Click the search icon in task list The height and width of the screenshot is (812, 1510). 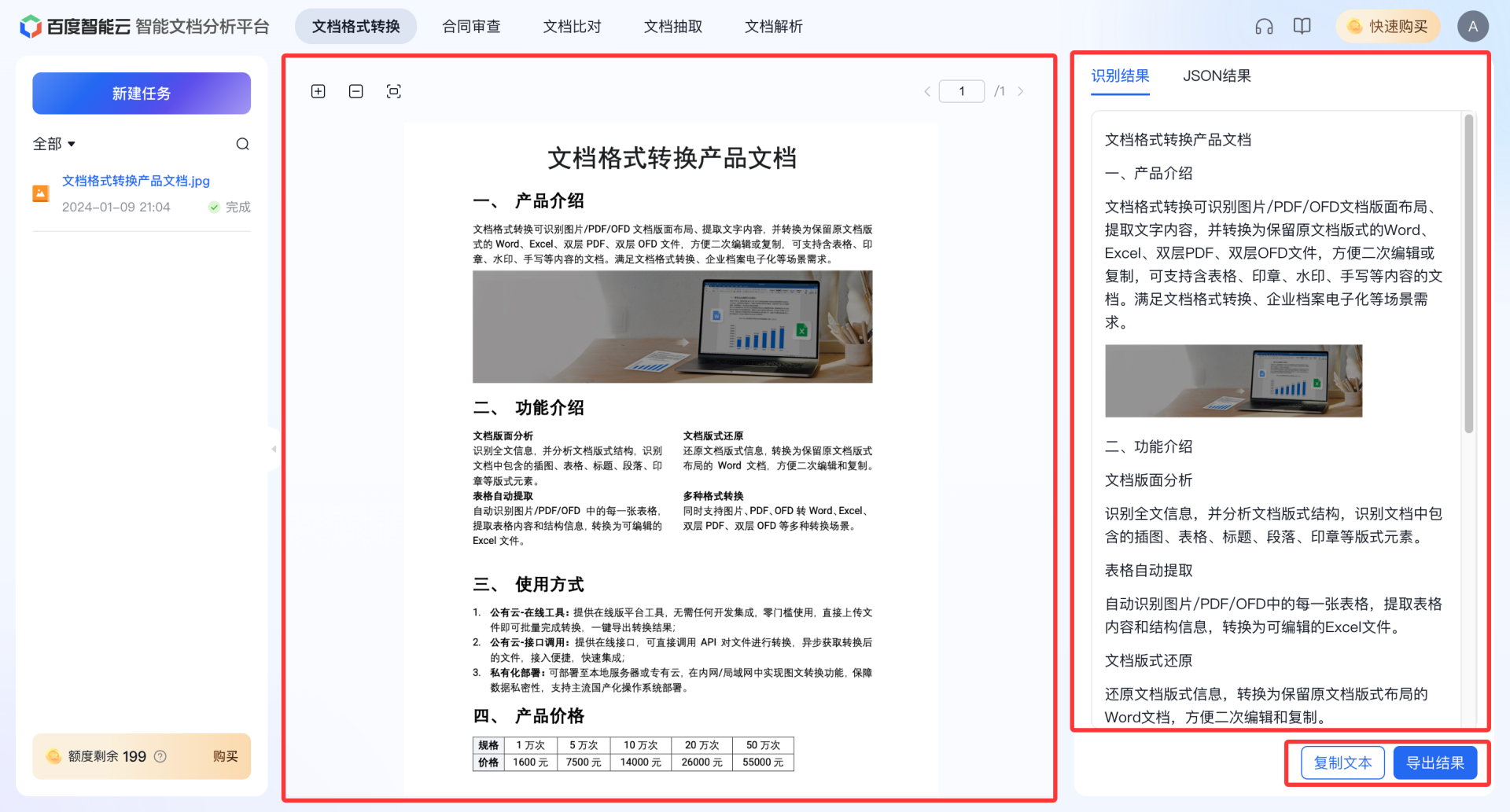coord(242,144)
